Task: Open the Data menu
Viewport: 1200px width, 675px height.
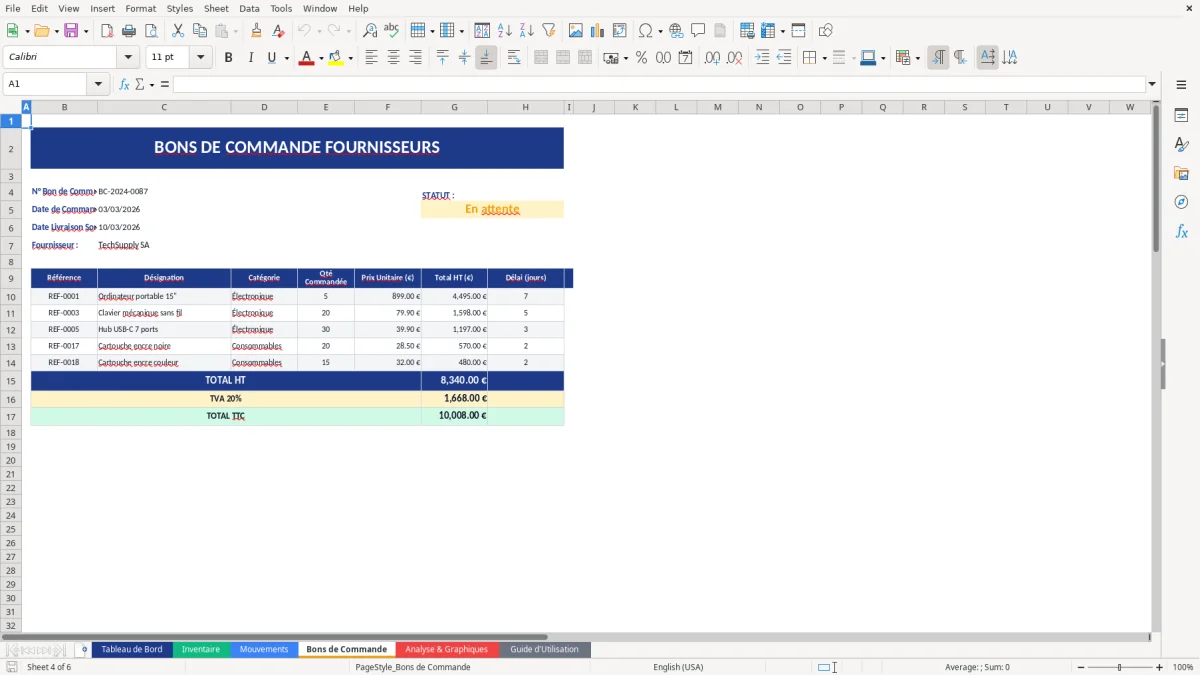Action: coord(248,8)
